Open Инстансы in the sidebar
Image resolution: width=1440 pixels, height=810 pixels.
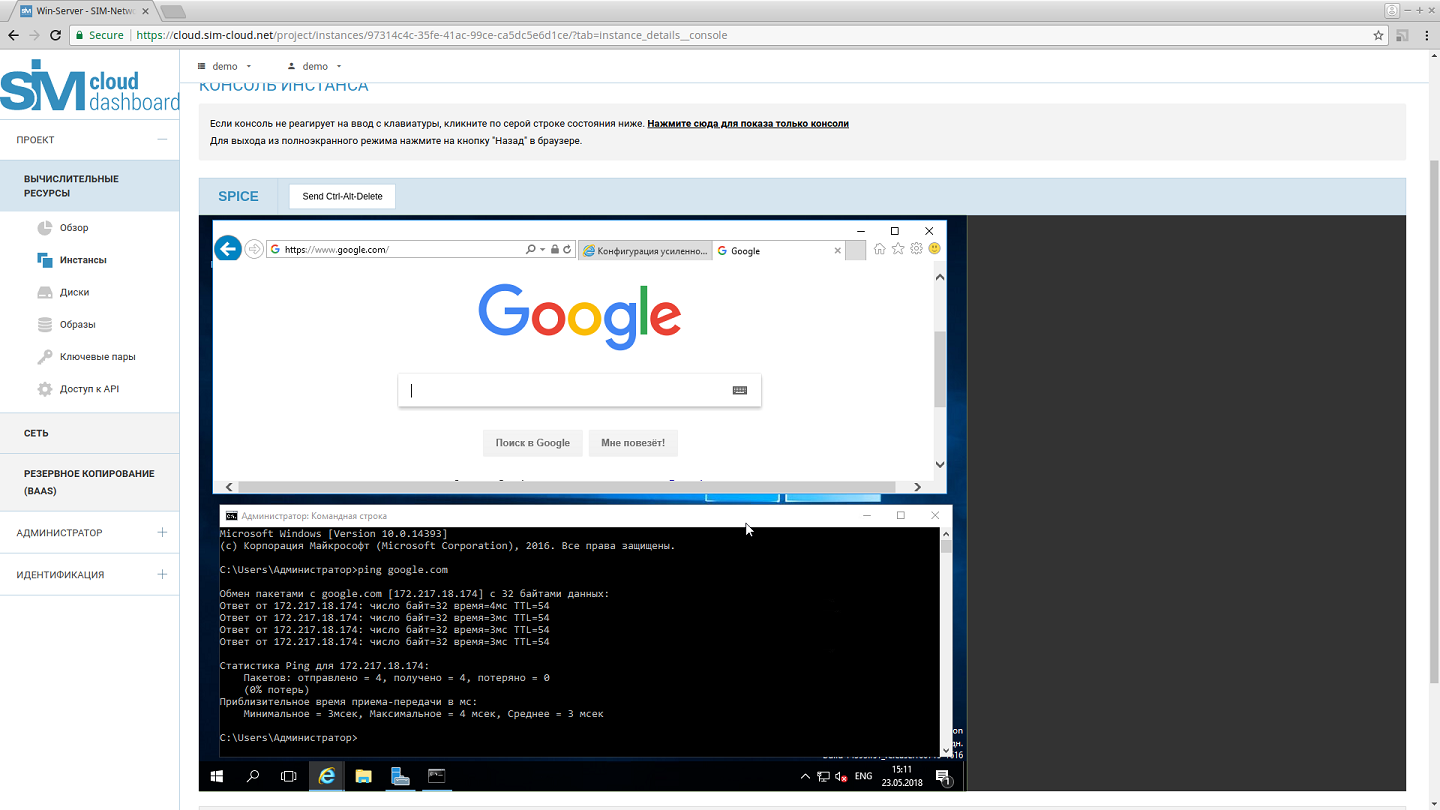(x=83, y=260)
